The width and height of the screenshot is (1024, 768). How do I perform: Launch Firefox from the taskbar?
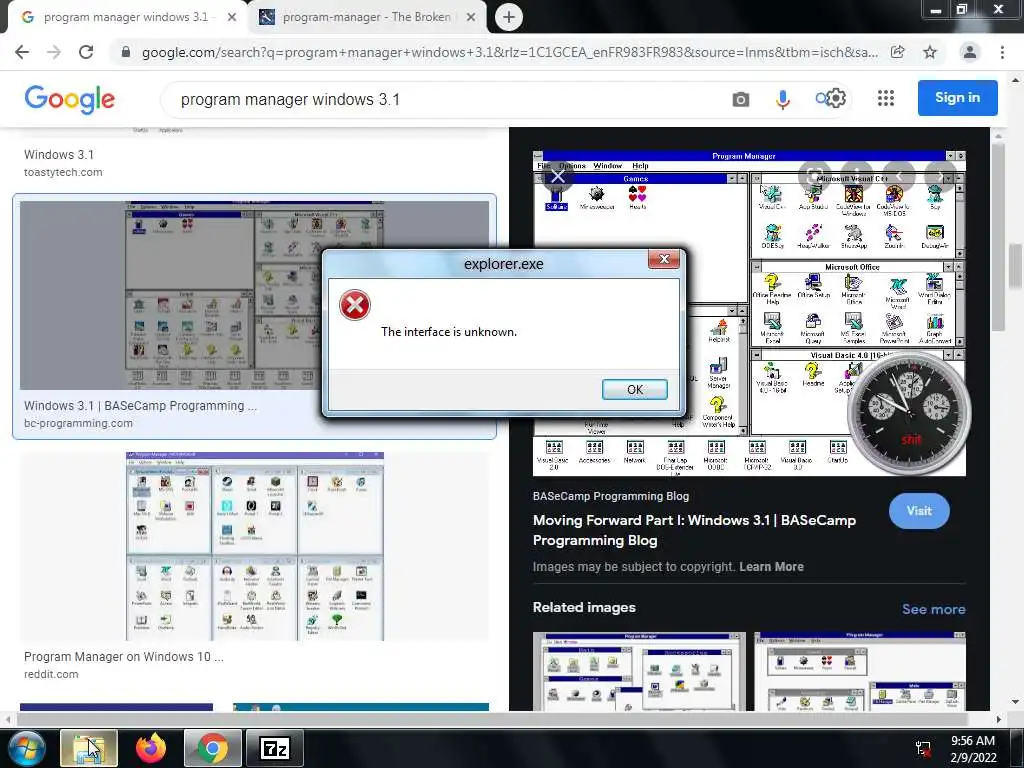pyautogui.click(x=151, y=748)
